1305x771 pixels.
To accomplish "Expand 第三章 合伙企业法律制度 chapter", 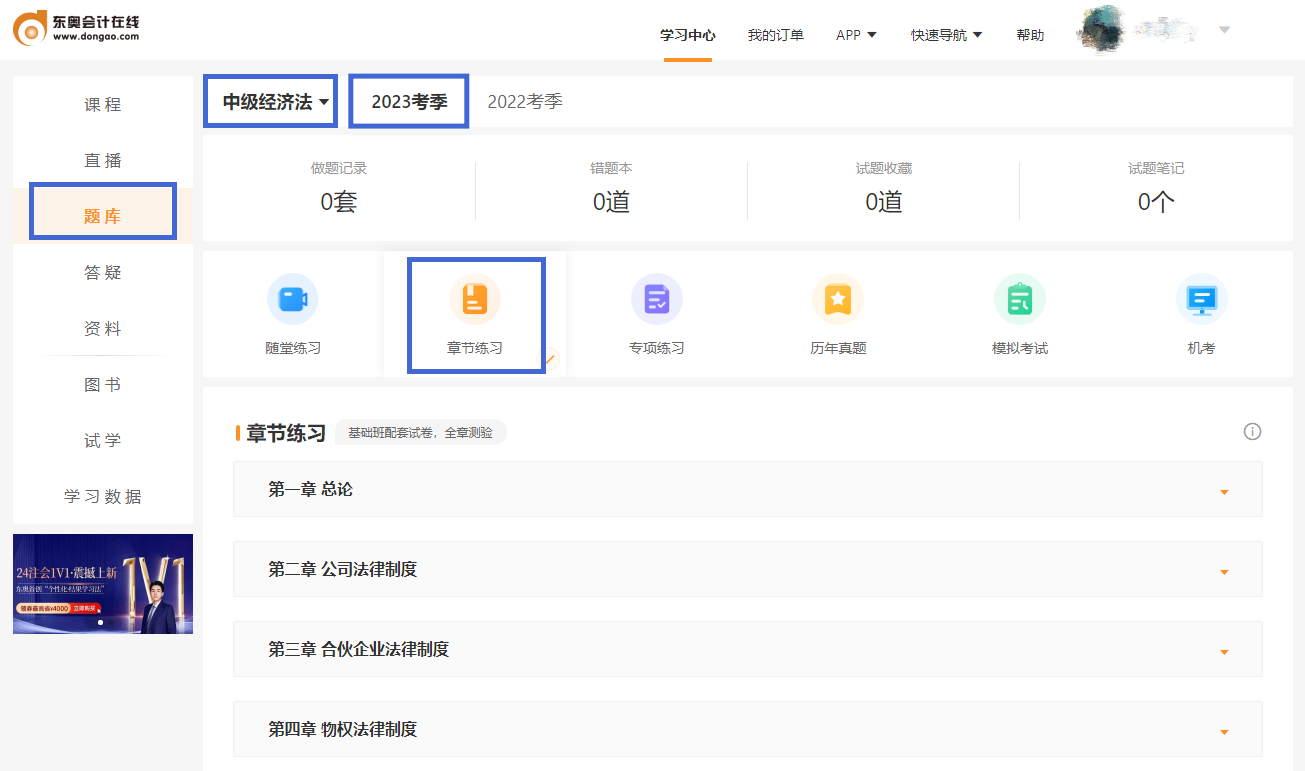I will (x=747, y=650).
